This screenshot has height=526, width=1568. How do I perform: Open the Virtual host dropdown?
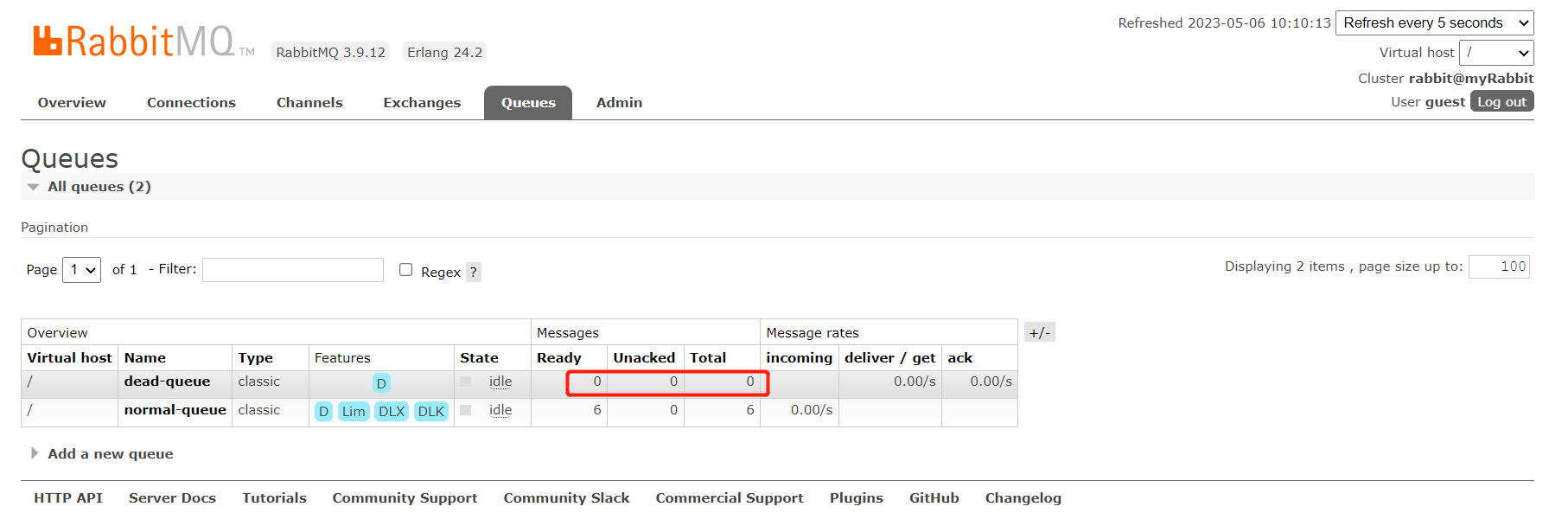point(1496,53)
